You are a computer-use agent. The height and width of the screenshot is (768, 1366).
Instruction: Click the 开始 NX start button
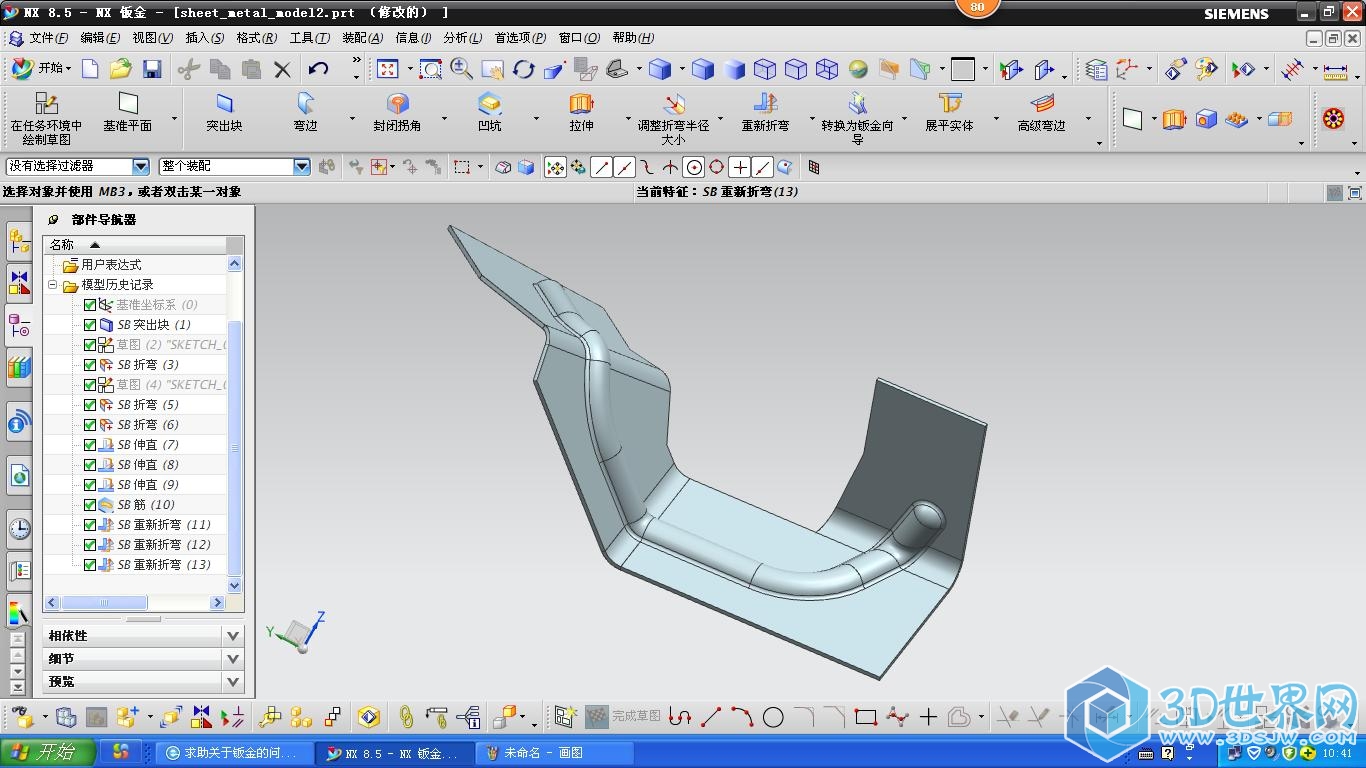pyautogui.click(x=42, y=69)
